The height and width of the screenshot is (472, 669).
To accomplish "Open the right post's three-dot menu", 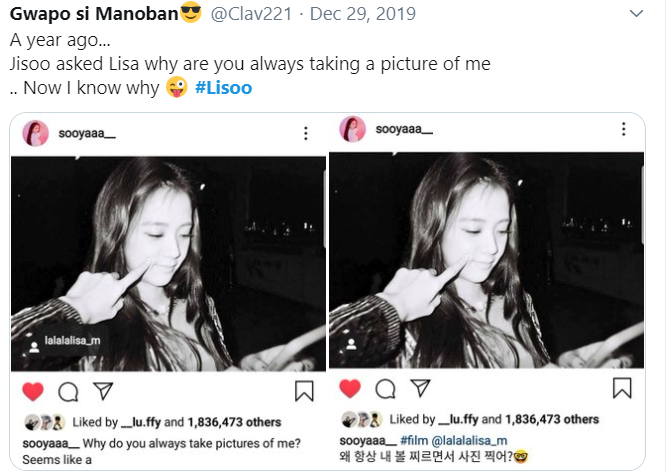I will click(623, 129).
